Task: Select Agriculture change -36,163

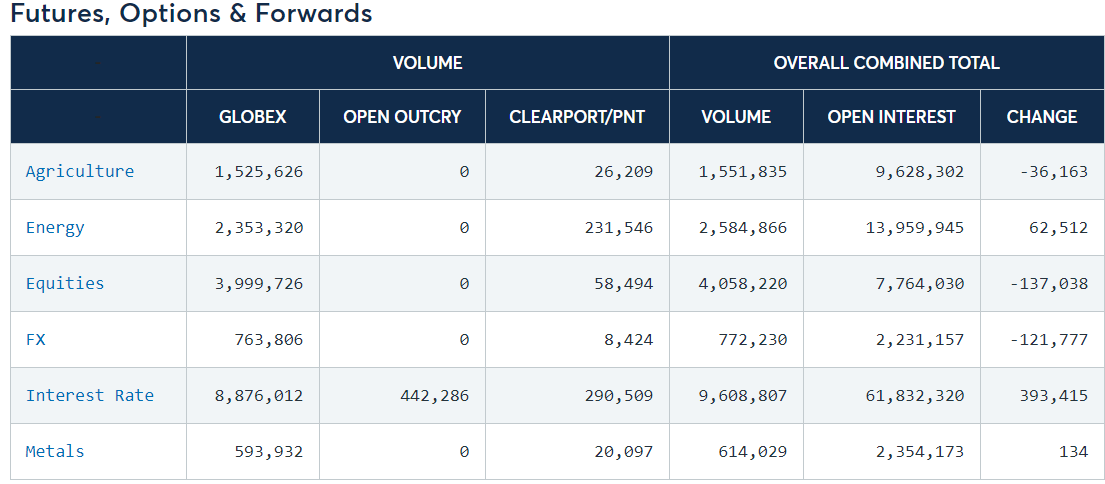Action: click(x=1054, y=171)
